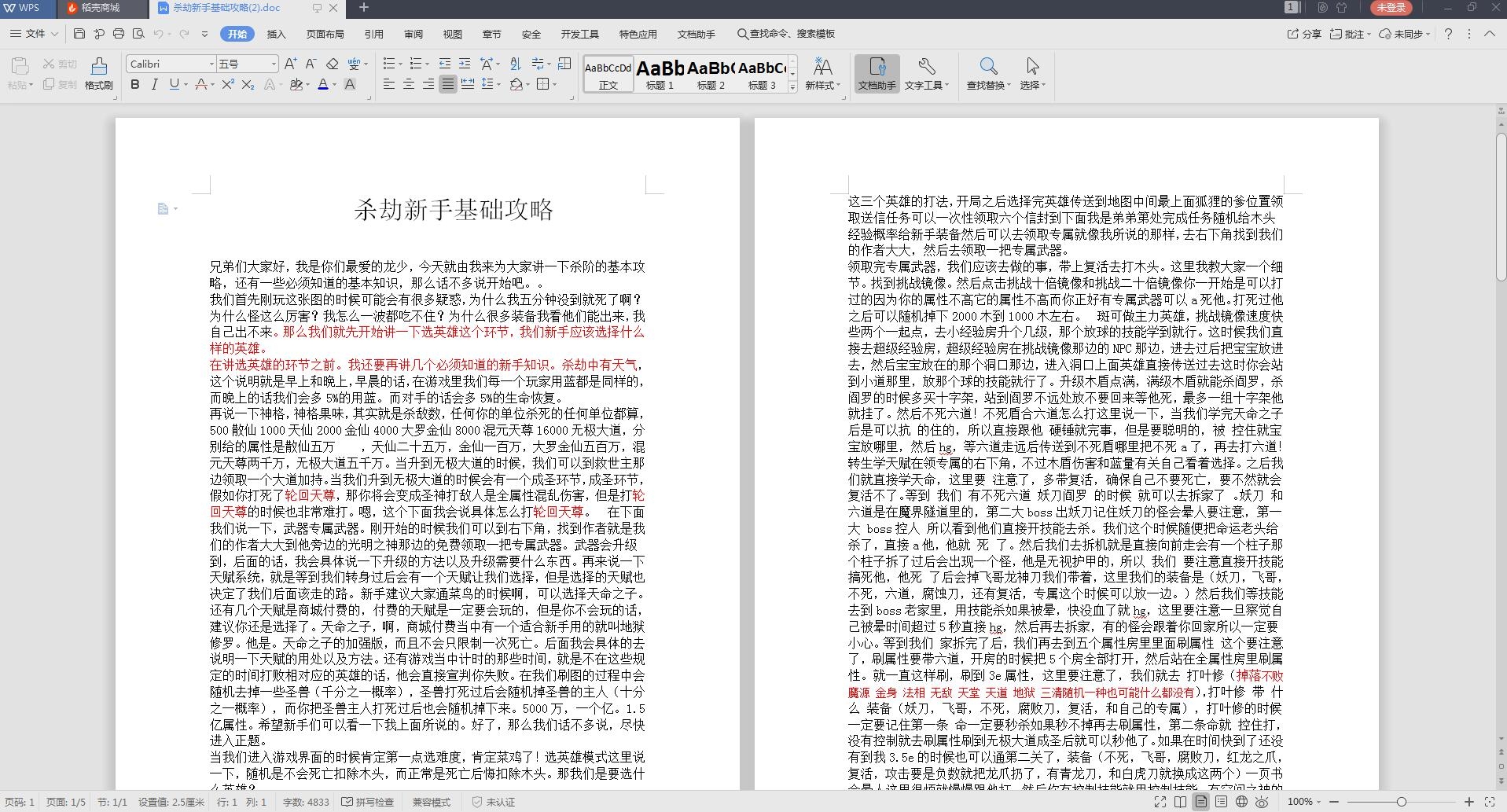Click the Redo arrow
1507x812 pixels.
point(185,34)
